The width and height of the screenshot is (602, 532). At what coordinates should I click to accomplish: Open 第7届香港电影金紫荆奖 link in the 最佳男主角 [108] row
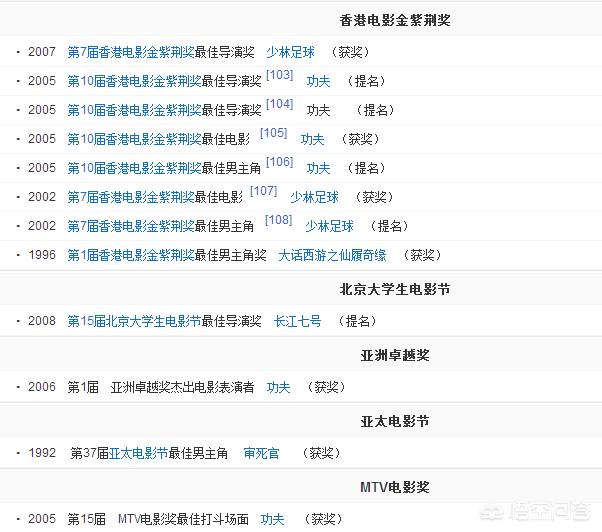pos(131,226)
